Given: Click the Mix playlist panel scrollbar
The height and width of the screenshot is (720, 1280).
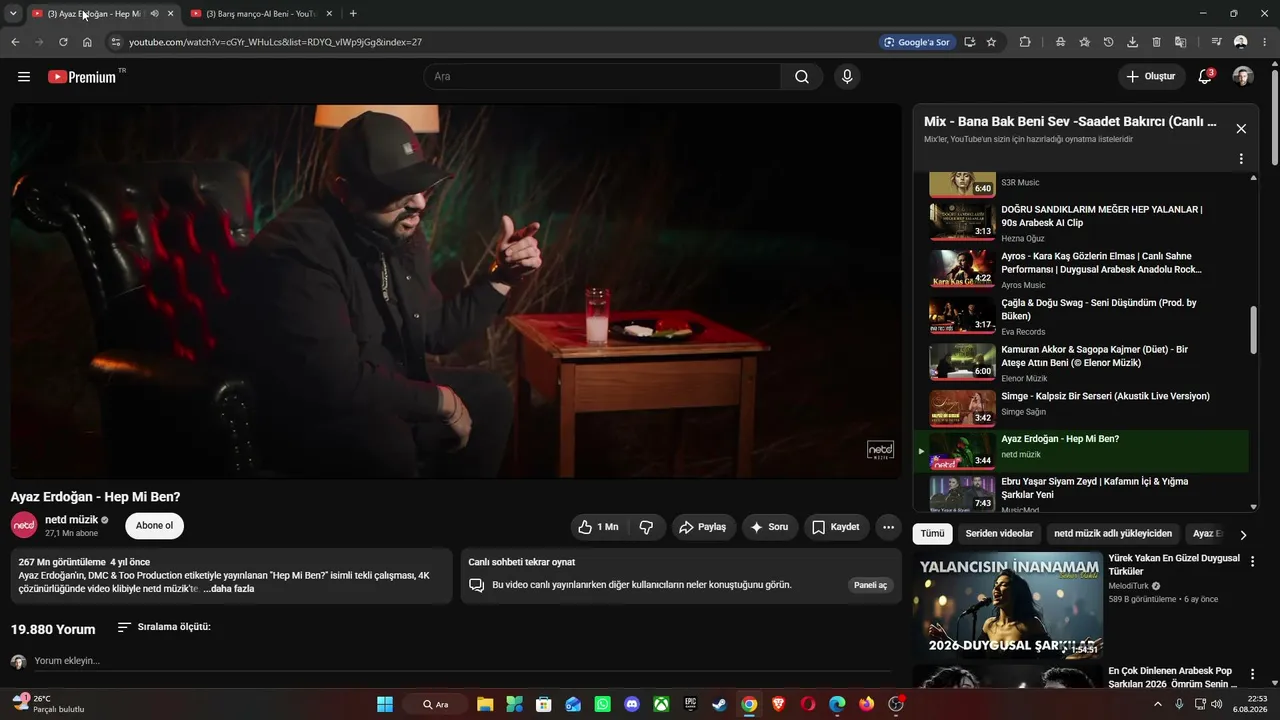Looking at the screenshot, I should tap(1254, 330).
